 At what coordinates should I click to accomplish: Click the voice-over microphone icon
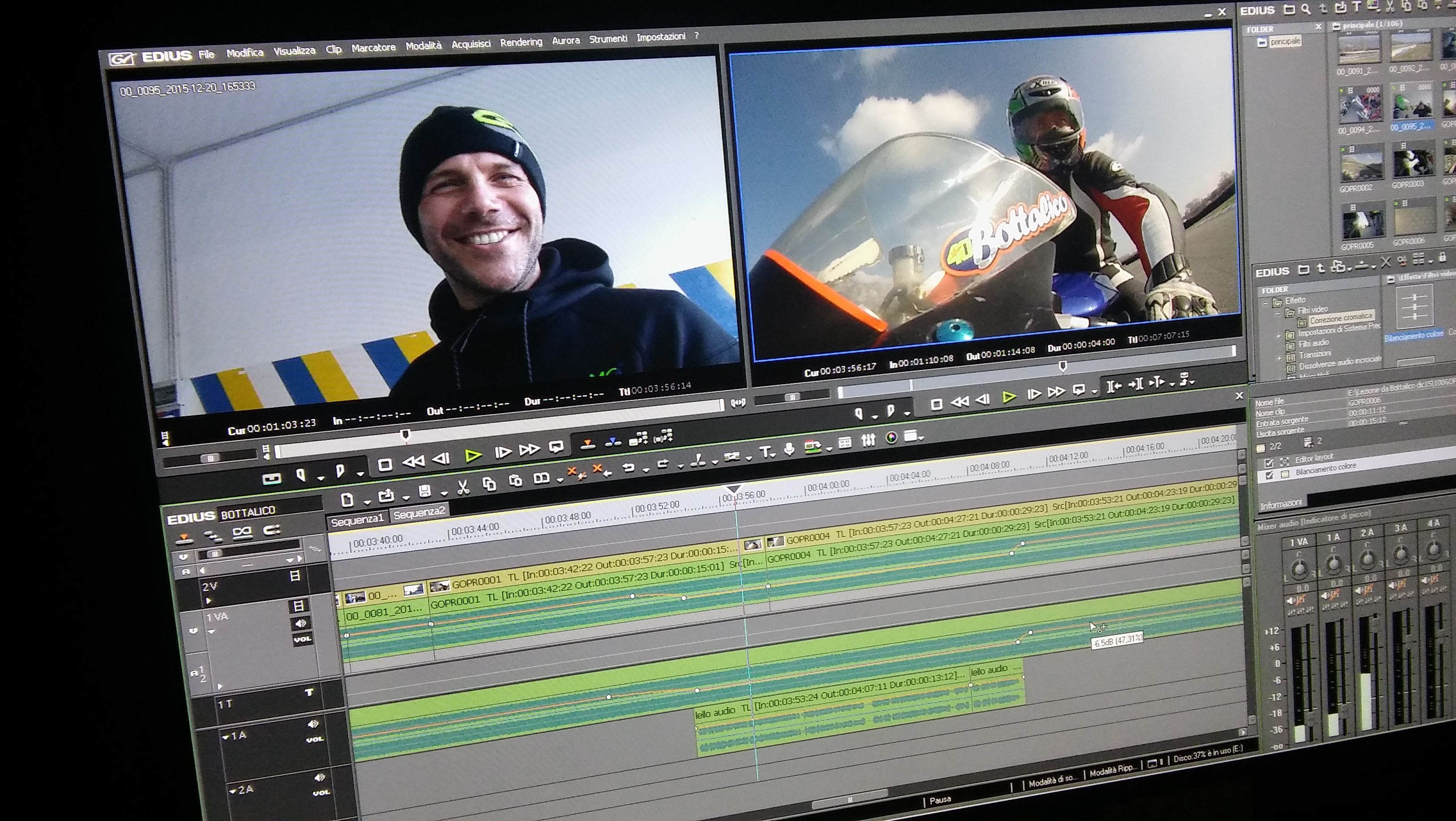789,449
